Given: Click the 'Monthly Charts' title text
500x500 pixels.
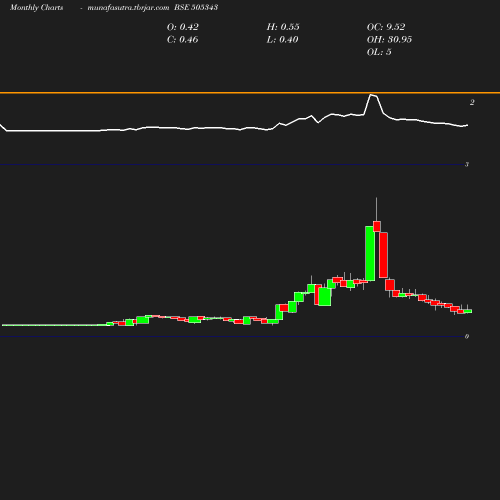Looking at the screenshot, I should tap(36, 7).
